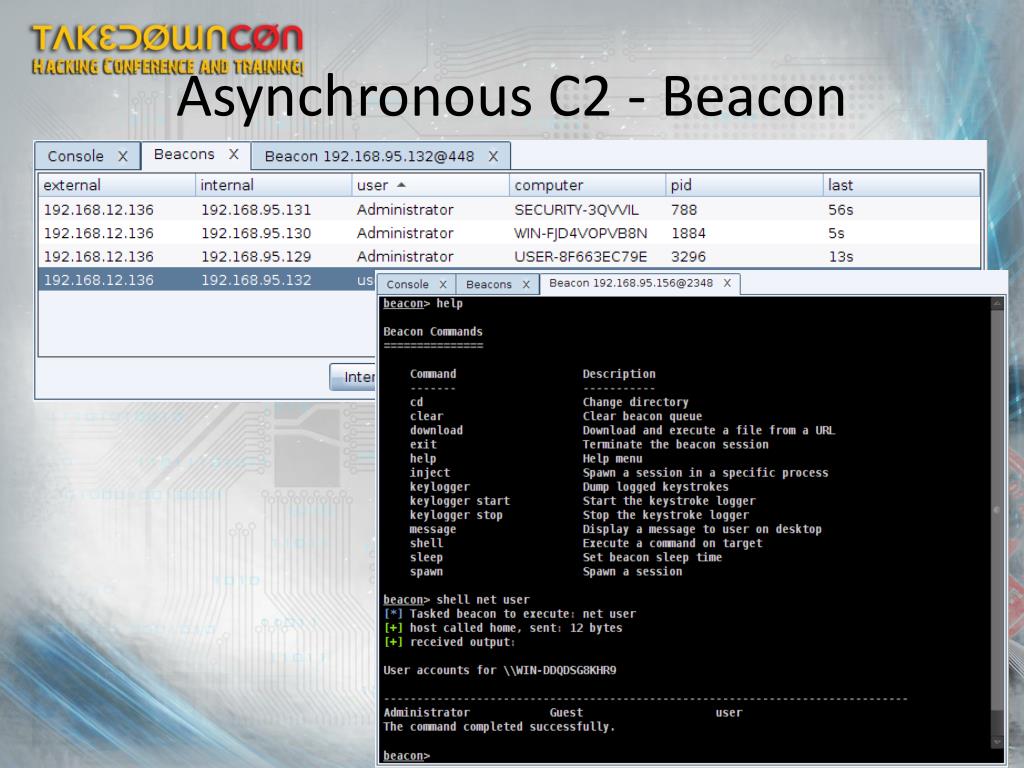The height and width of the screenshot is (768, 1024).
Task: Close the Beacon 192.168.95.156@2348 tab
Action: pos(727,283)
